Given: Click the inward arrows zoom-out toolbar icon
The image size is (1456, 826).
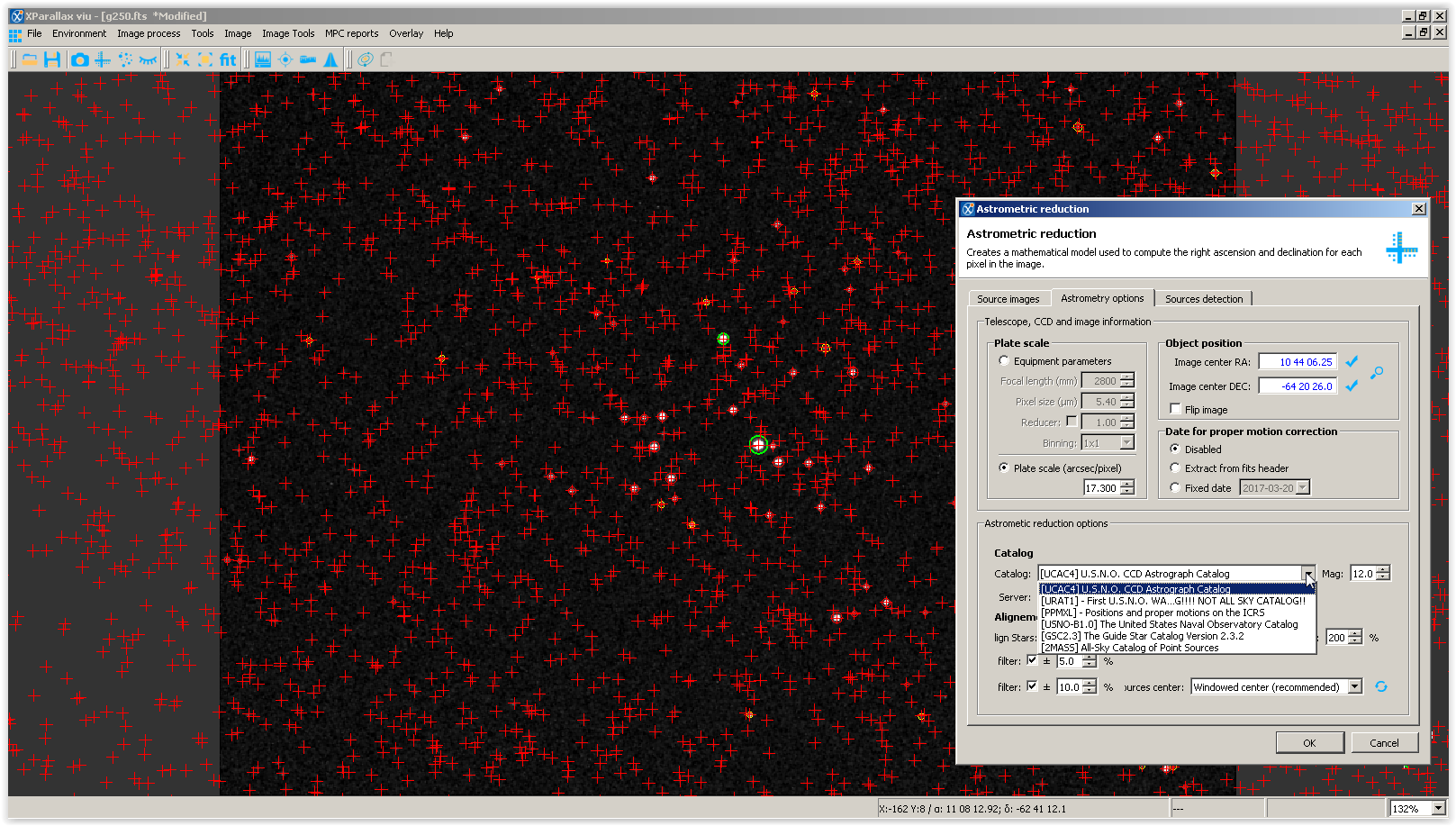Looking at the screenshot, I should [x=183, y=59].
